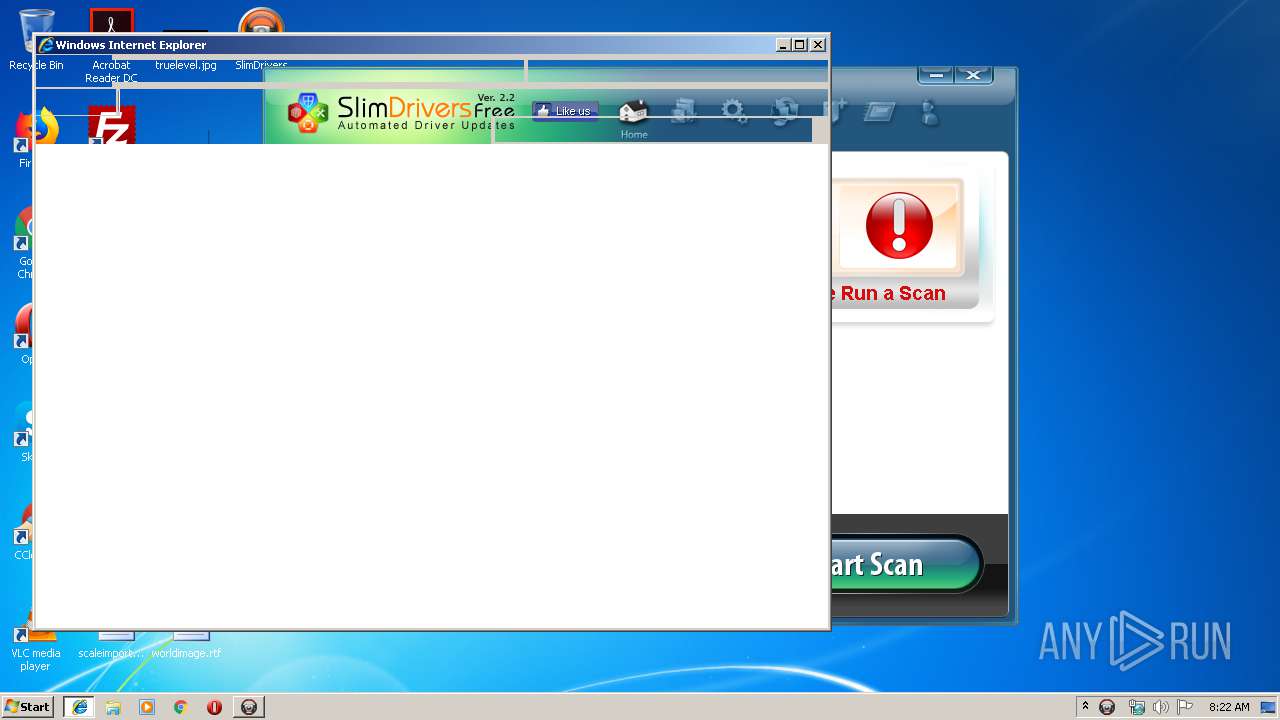Select the FileZilla desktop shortcut
The image size is (1280, 720).
[x=111, y=125]
